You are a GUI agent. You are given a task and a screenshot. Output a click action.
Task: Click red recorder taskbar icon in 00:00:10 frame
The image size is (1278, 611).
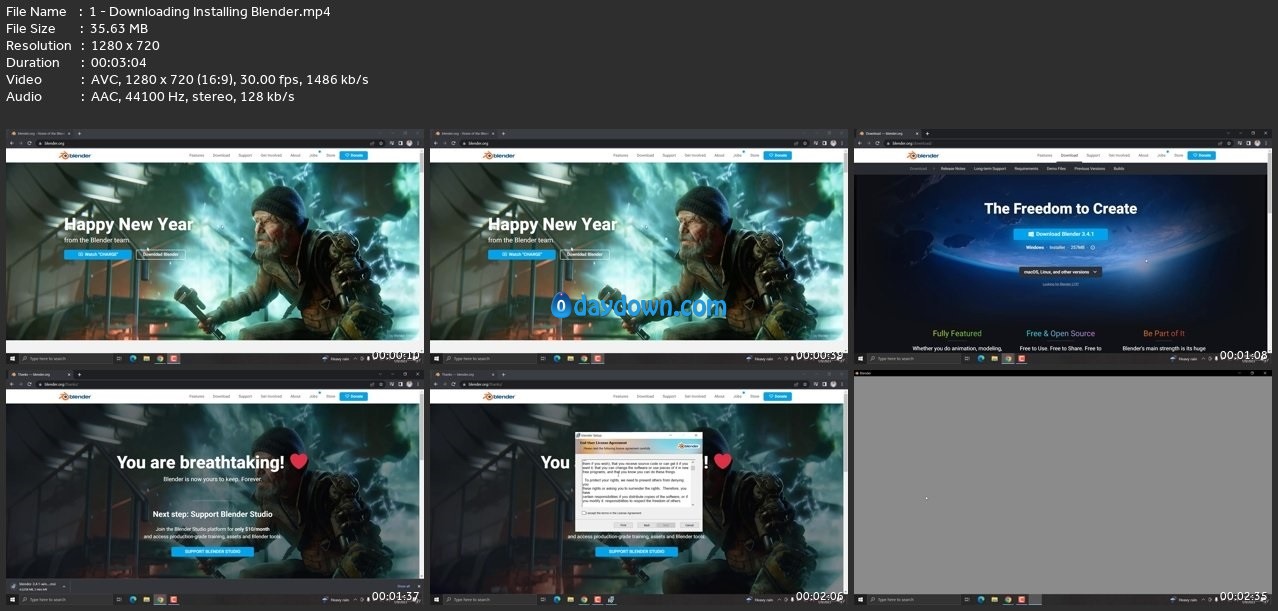[173, 358]
